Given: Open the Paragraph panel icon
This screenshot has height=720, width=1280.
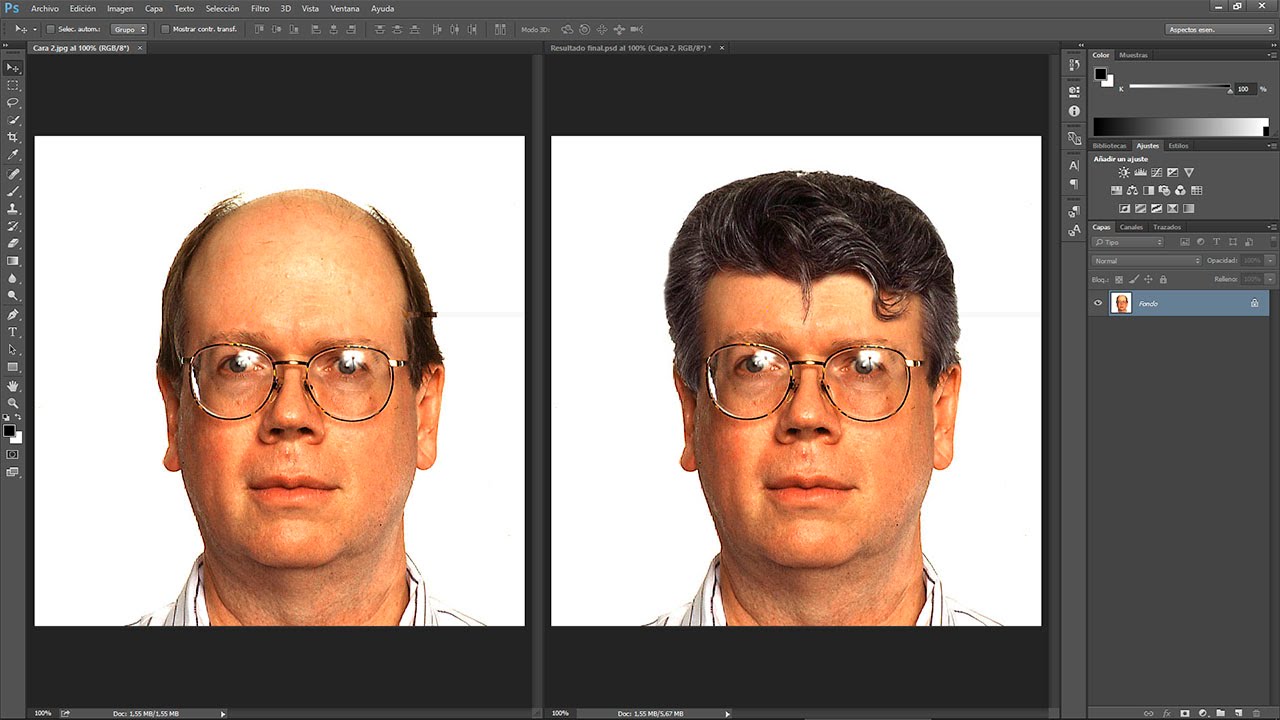Looking at the screenshot, I should coord(1074,184).
